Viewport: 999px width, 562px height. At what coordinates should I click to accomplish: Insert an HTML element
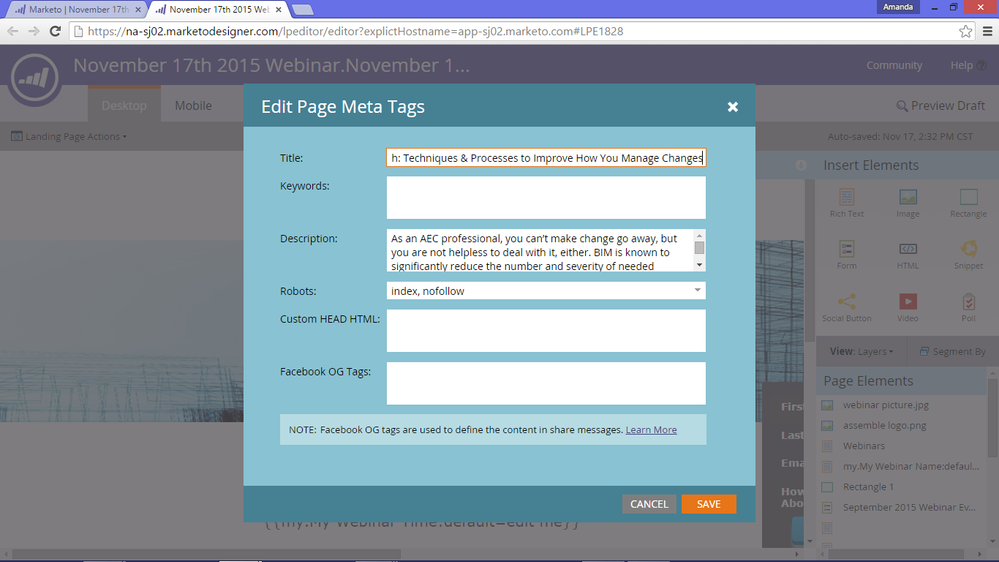point(907,256)
